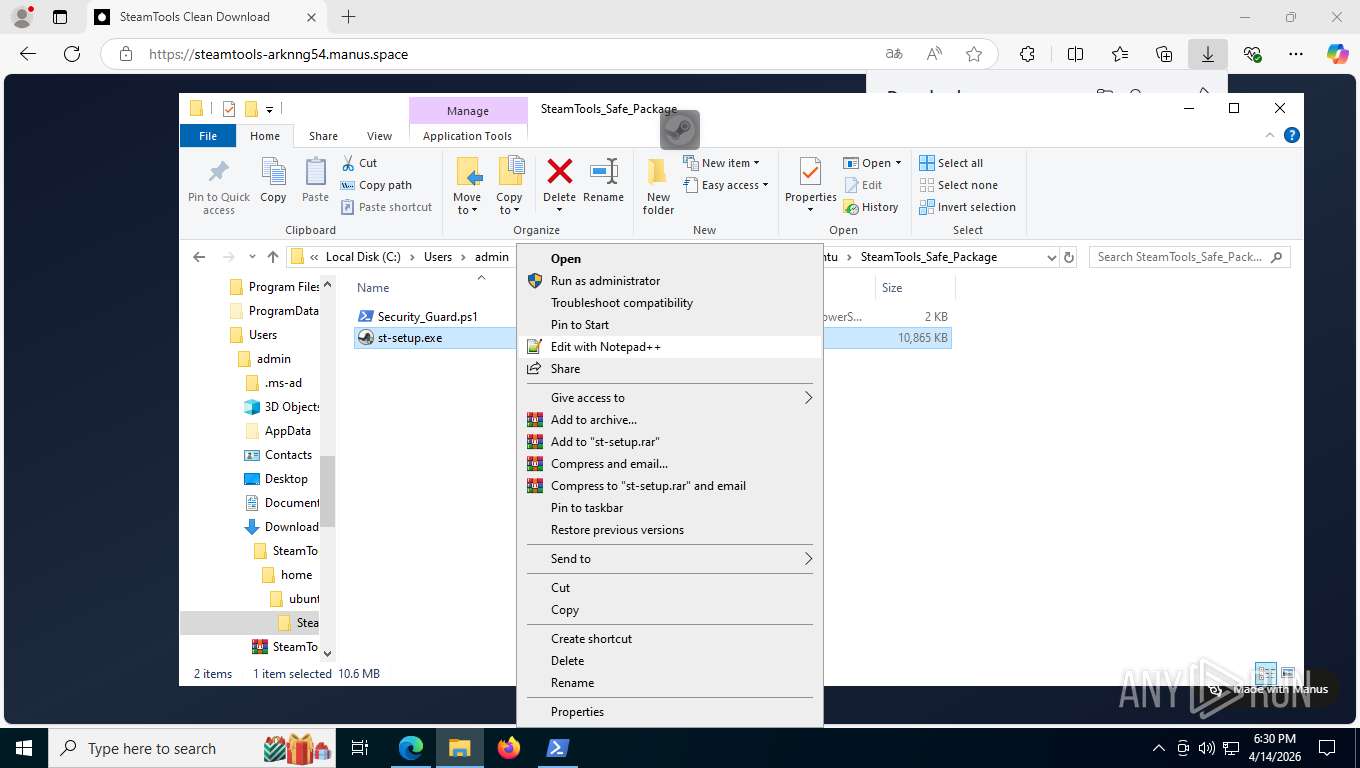The height and width of the screenshot is (768, 1360).
Task: Click Invert selection in ribbon
Action: [x=967, y=207]
